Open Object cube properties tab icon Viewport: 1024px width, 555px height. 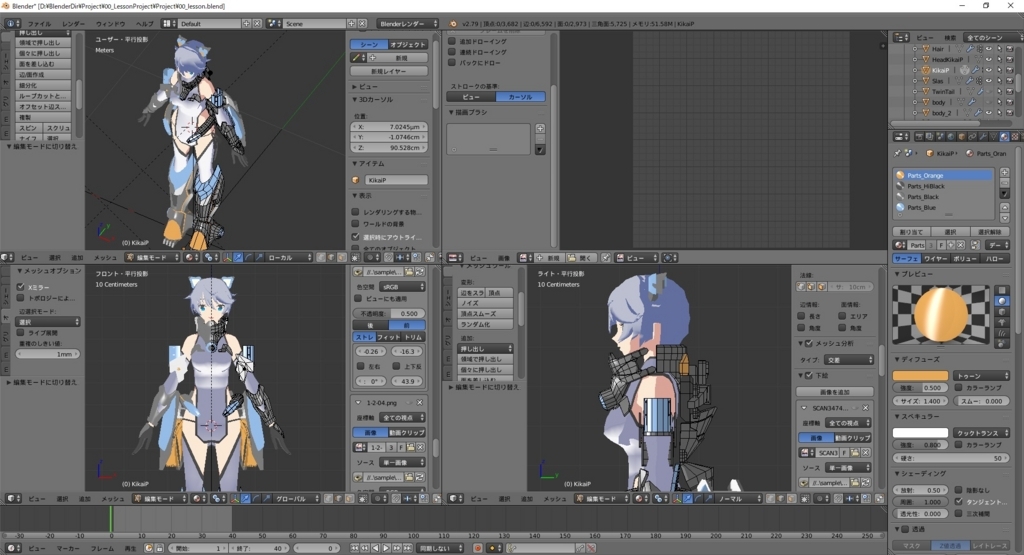pyautogui.click(x=962, y=136)
